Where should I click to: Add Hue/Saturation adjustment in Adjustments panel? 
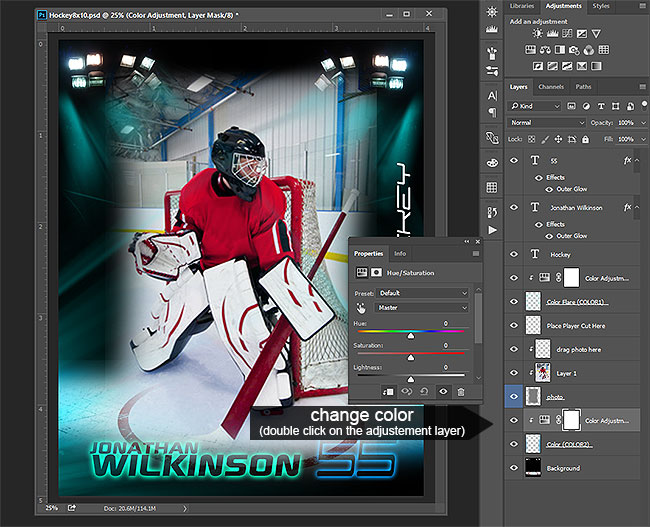531,50
